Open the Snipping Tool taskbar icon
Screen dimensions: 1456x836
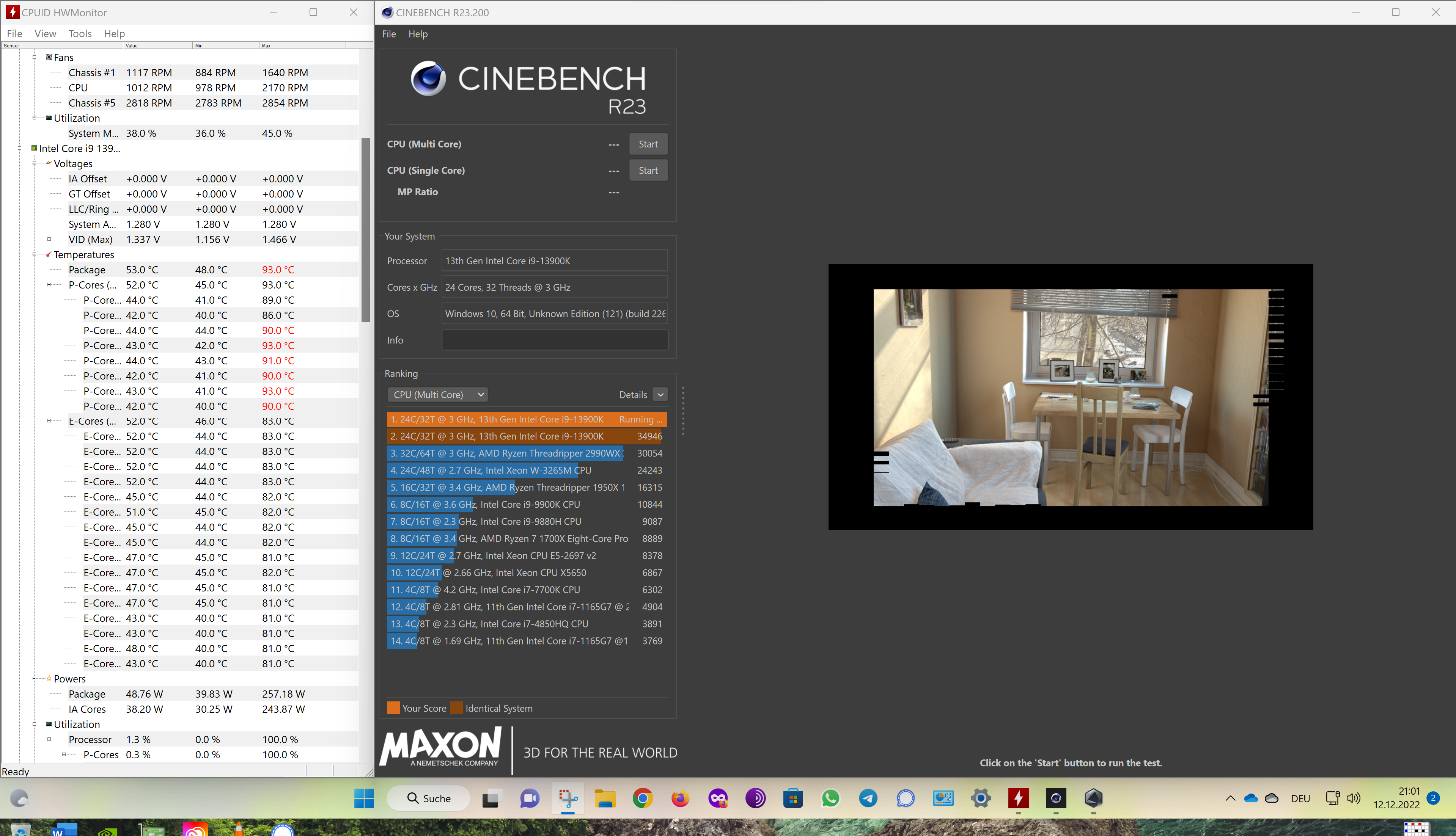click(568, 798)
